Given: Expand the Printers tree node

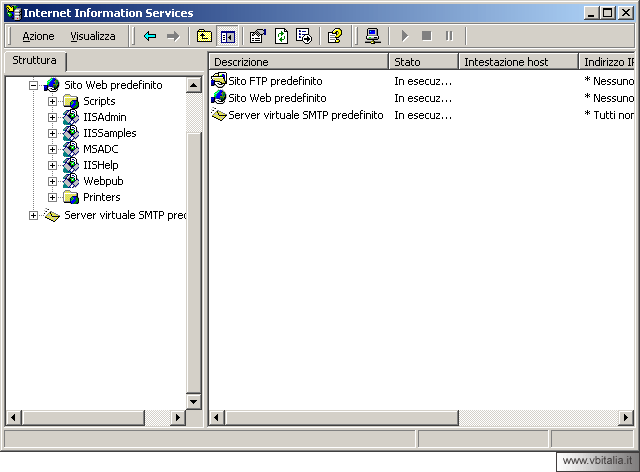Looking at the screenshot, I should tap(52, 197).
